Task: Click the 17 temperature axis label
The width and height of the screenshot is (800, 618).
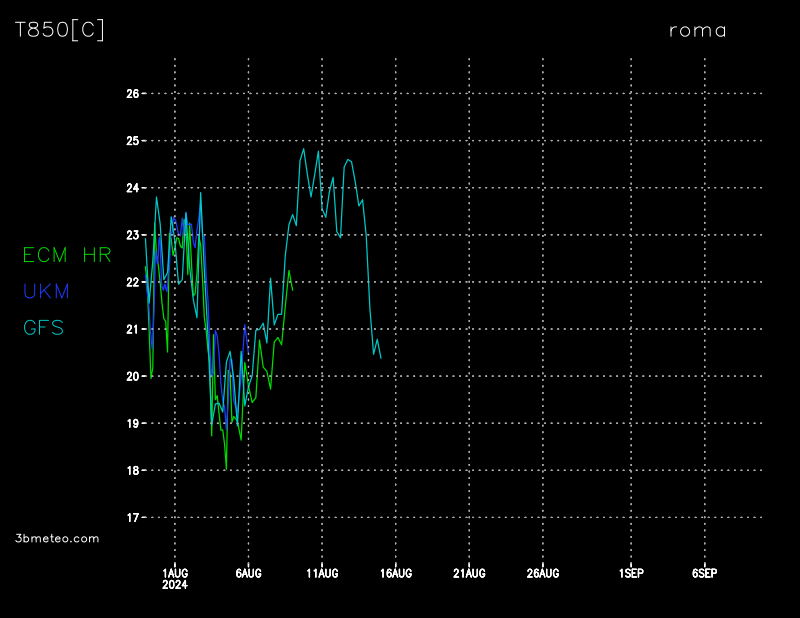Action: point(133,518)
